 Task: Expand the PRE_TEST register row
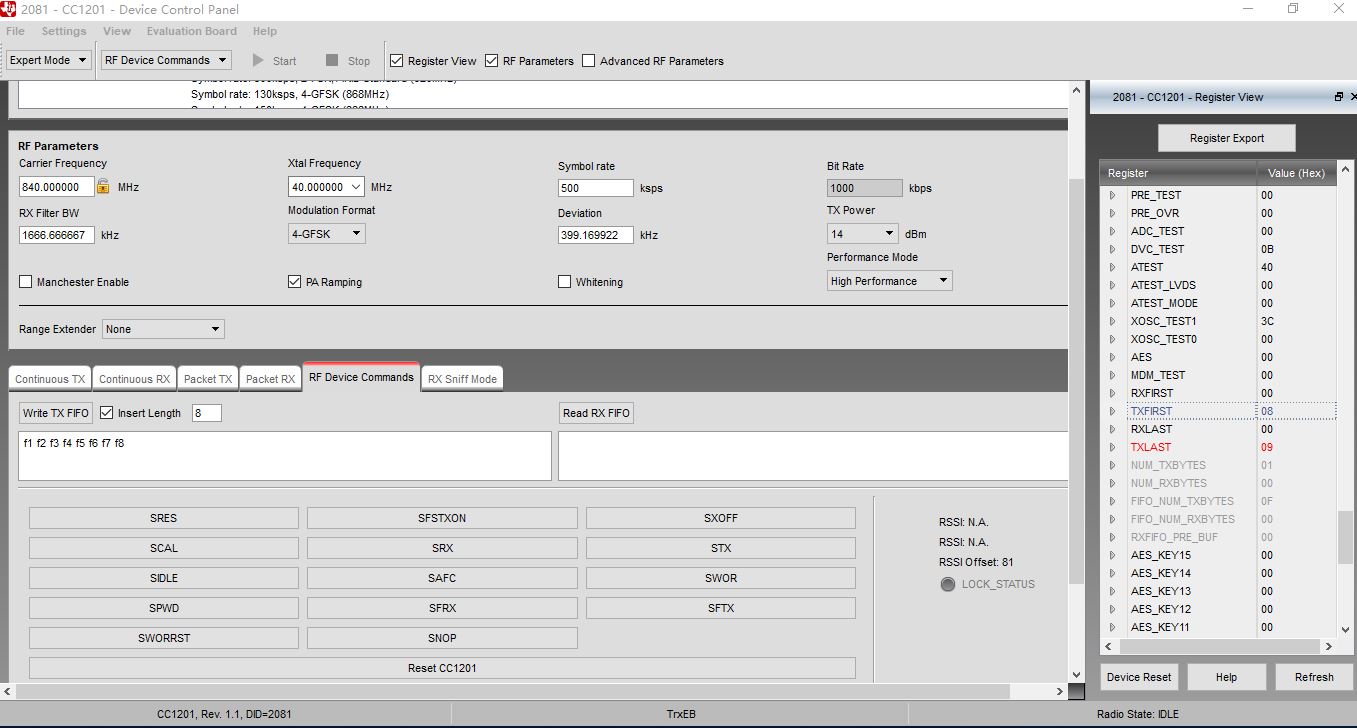click(1112, 195)
